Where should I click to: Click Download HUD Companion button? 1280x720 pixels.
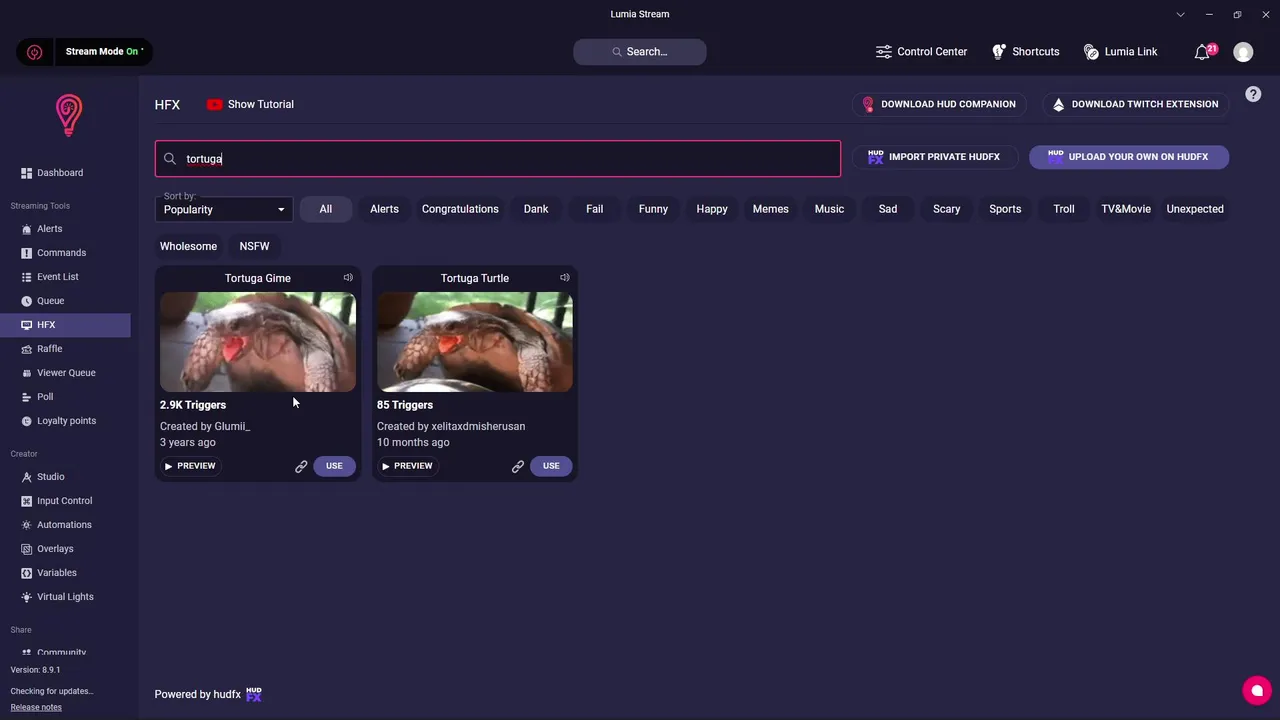point(938,104)
